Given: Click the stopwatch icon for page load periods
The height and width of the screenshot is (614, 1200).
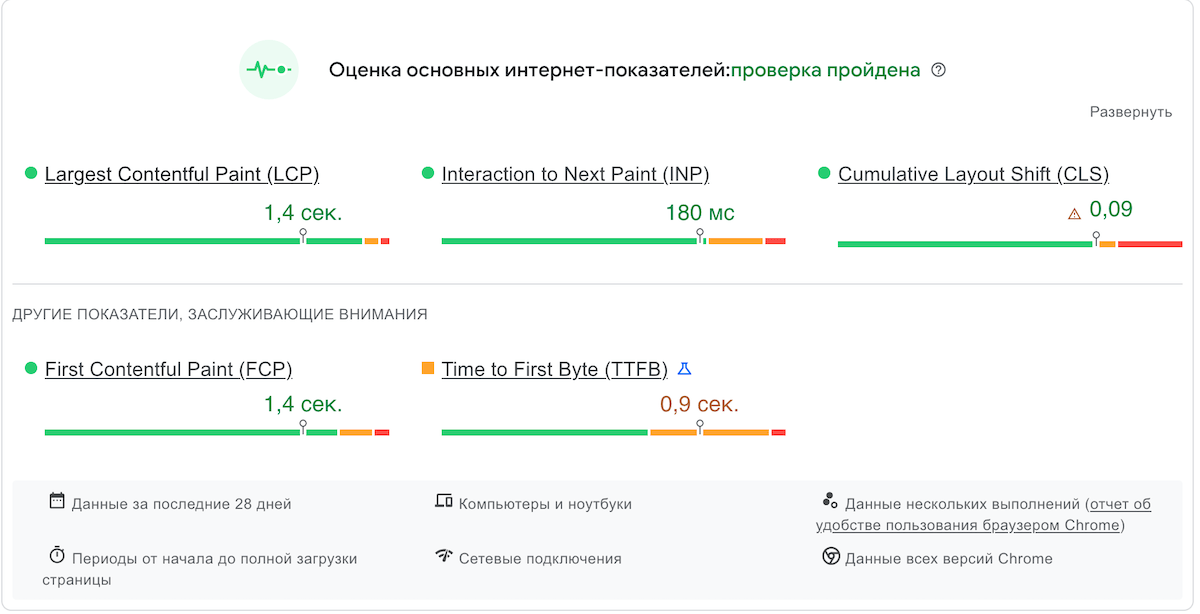Looking at the screenshot, I should [57, 555].
